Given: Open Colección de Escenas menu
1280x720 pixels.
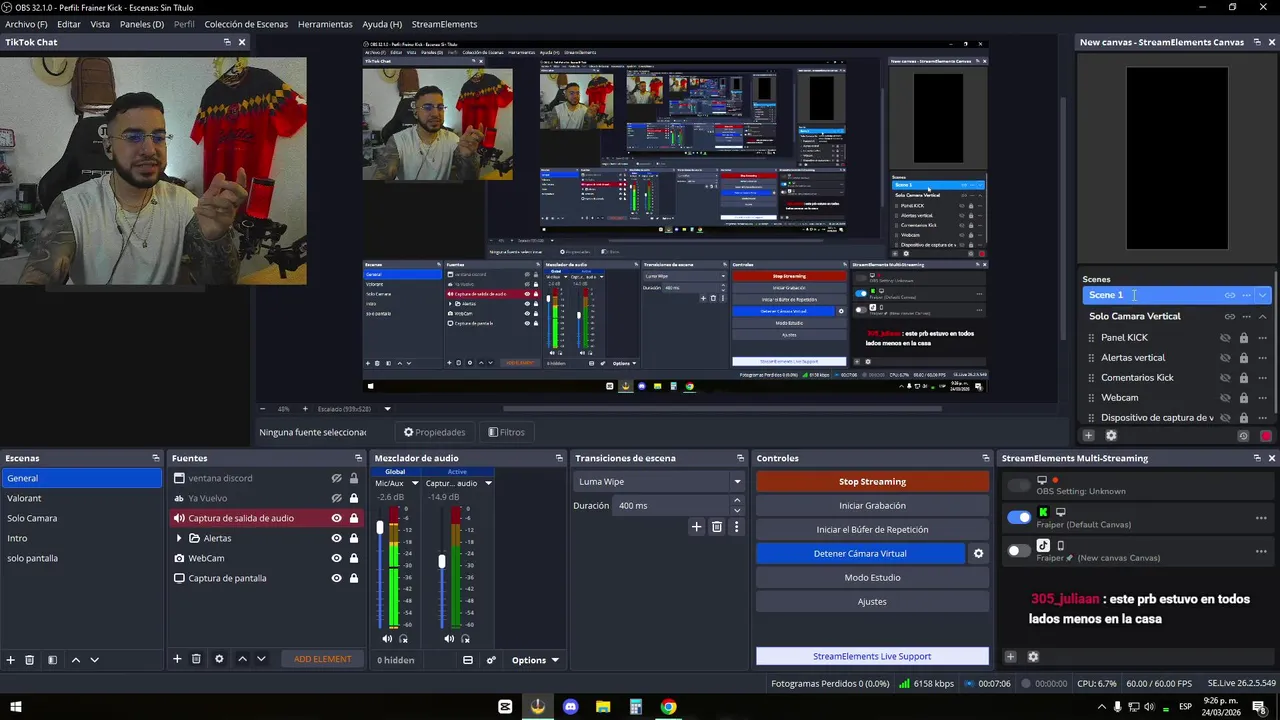Looking at the screenshot, I should click(246, 24).
